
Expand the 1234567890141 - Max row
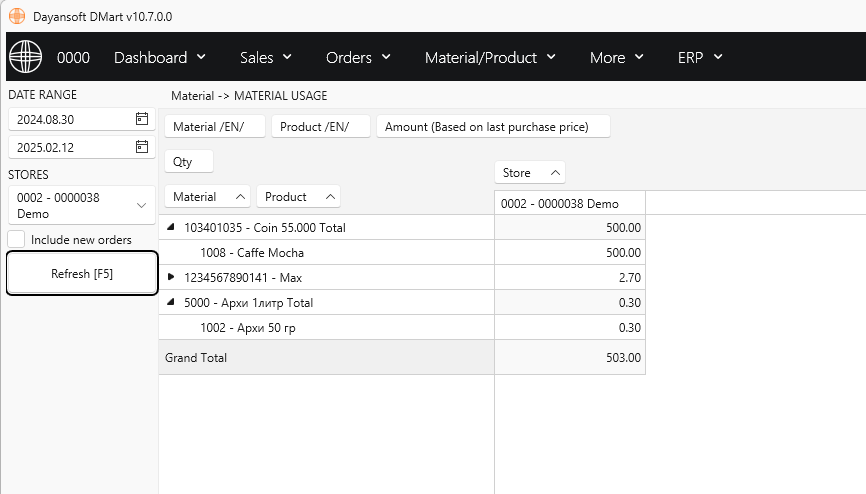point(171,277)
